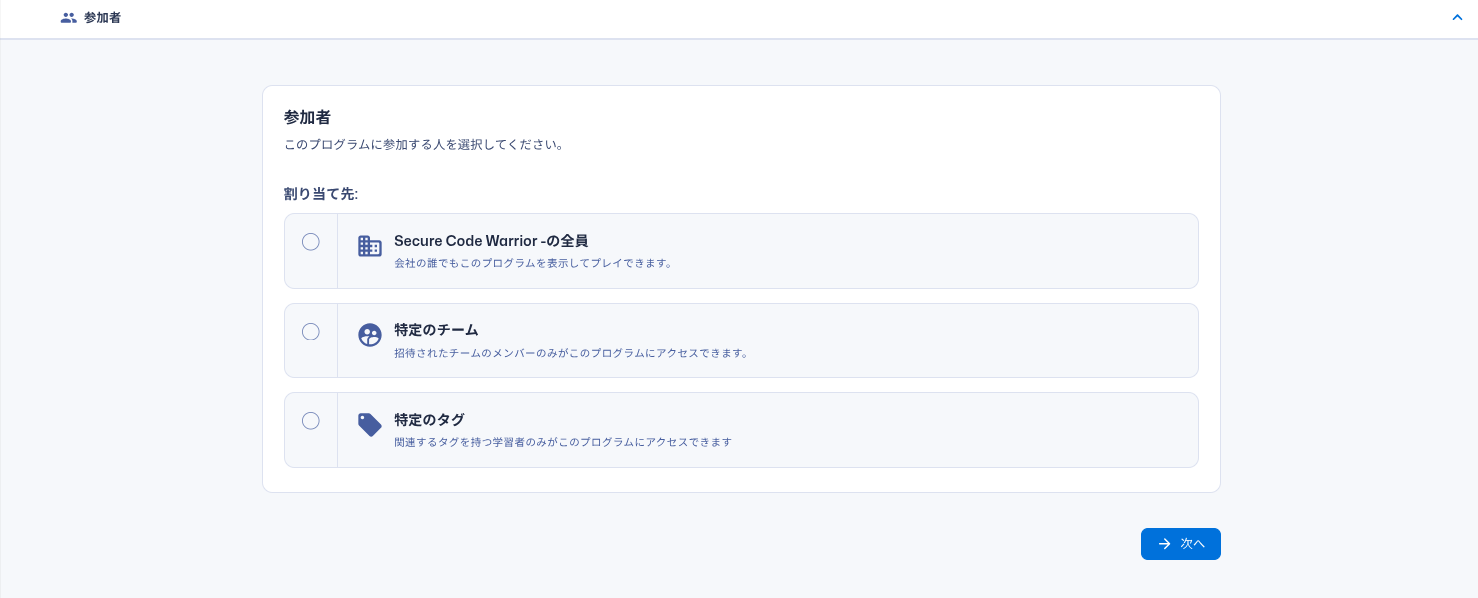Click the 関連するタグ description text
This screenshot has height=598, width=1478.
562,442
